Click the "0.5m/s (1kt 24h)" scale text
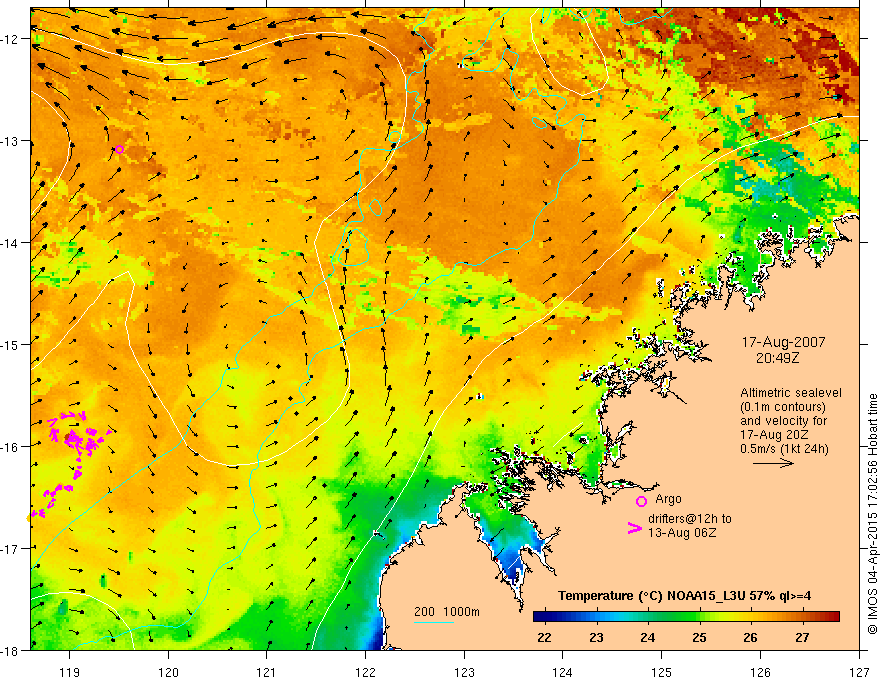Viewport: 880px width, 680px height. click(x=784, y=449)
